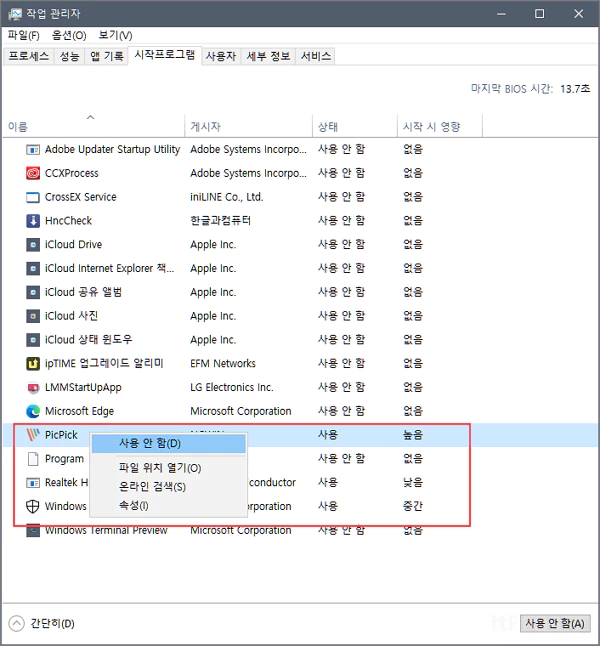
Task: Click publisher EFM Networks
Action: tap(223, 364)
